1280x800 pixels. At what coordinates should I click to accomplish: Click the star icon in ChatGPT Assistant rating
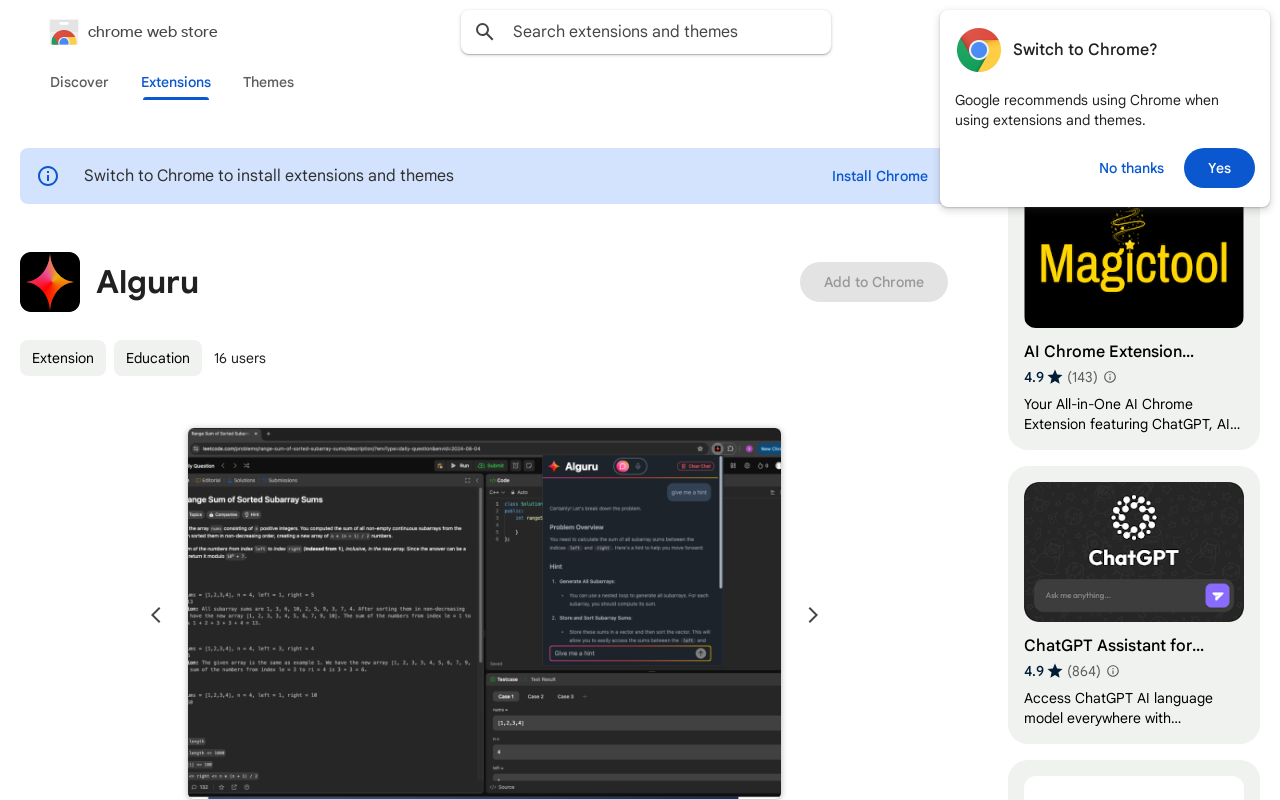1055,671
